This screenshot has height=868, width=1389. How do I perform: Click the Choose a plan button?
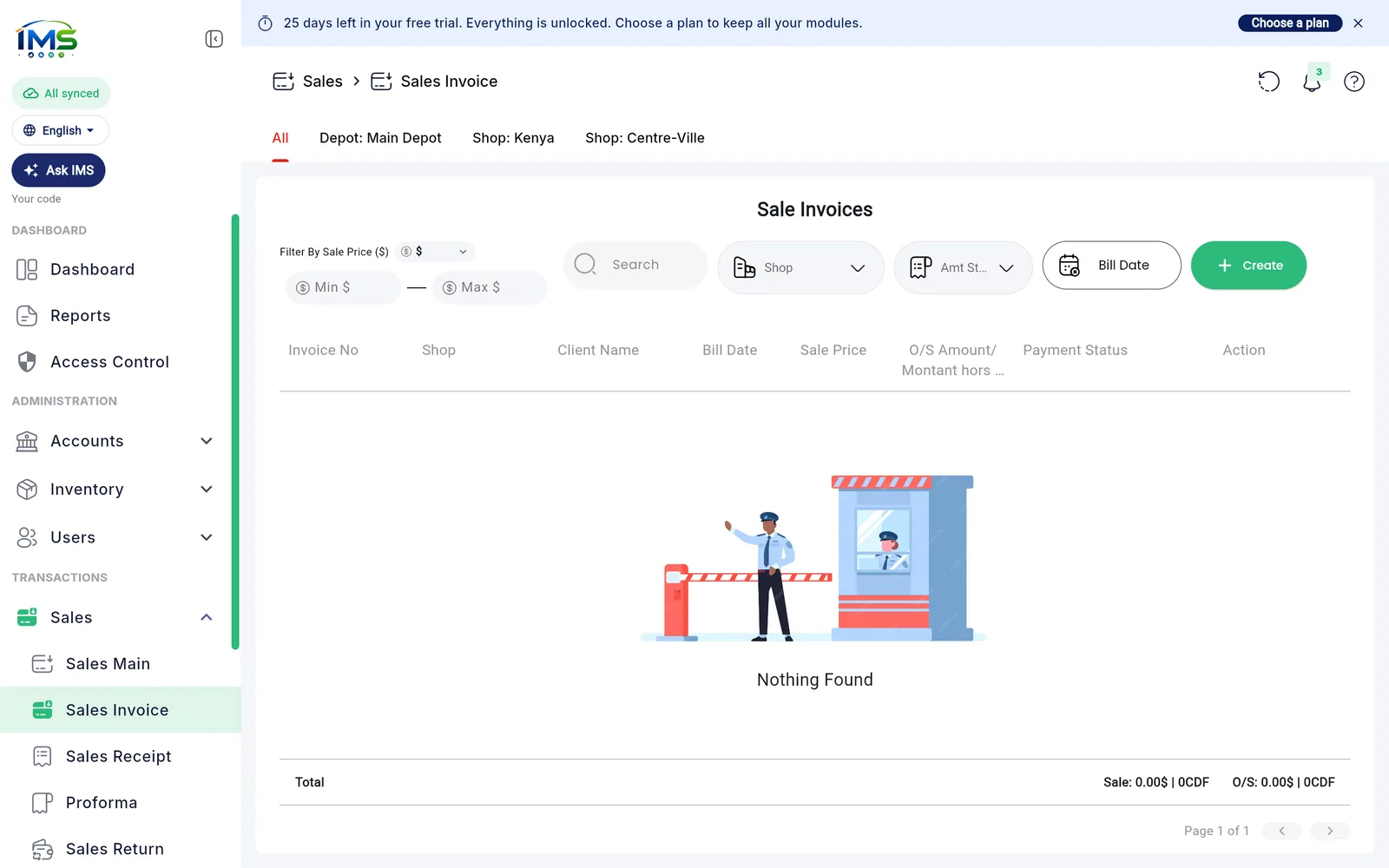[1290, 23]
